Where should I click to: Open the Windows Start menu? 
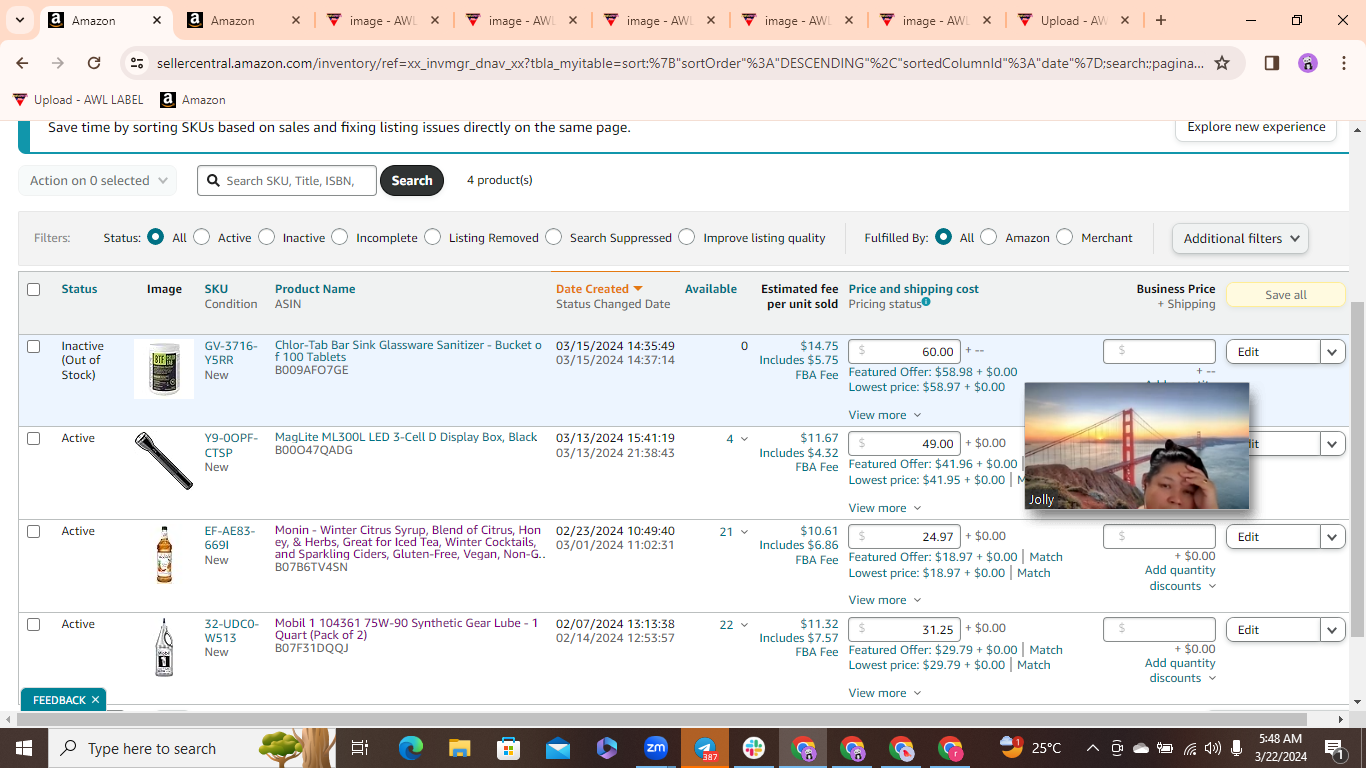click(23, 748)
